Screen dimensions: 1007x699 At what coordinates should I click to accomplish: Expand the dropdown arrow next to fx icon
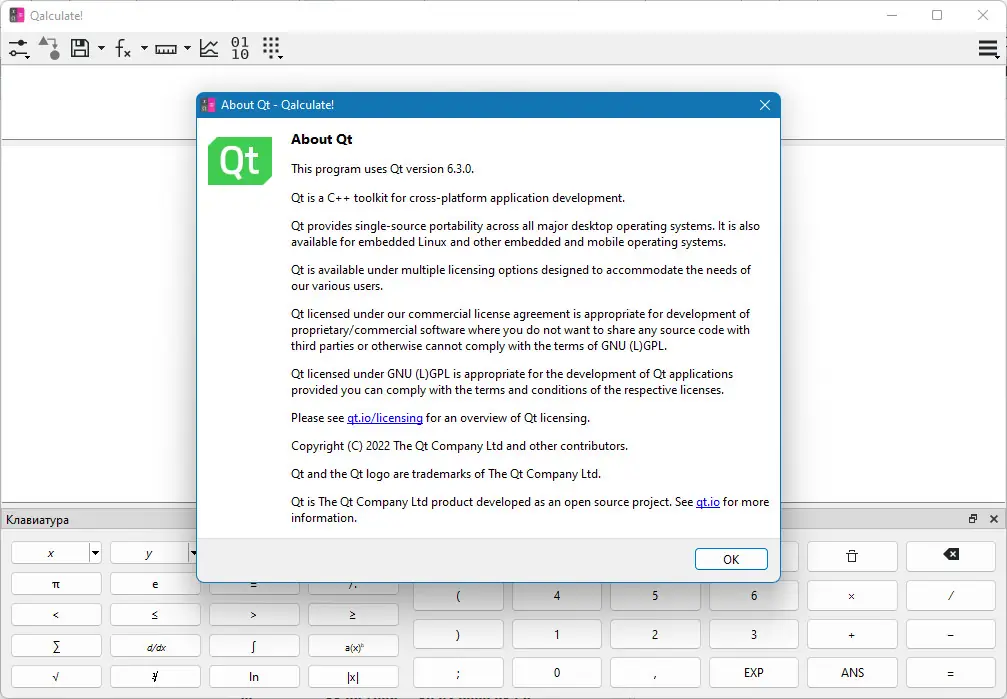(x=144, y=48)
